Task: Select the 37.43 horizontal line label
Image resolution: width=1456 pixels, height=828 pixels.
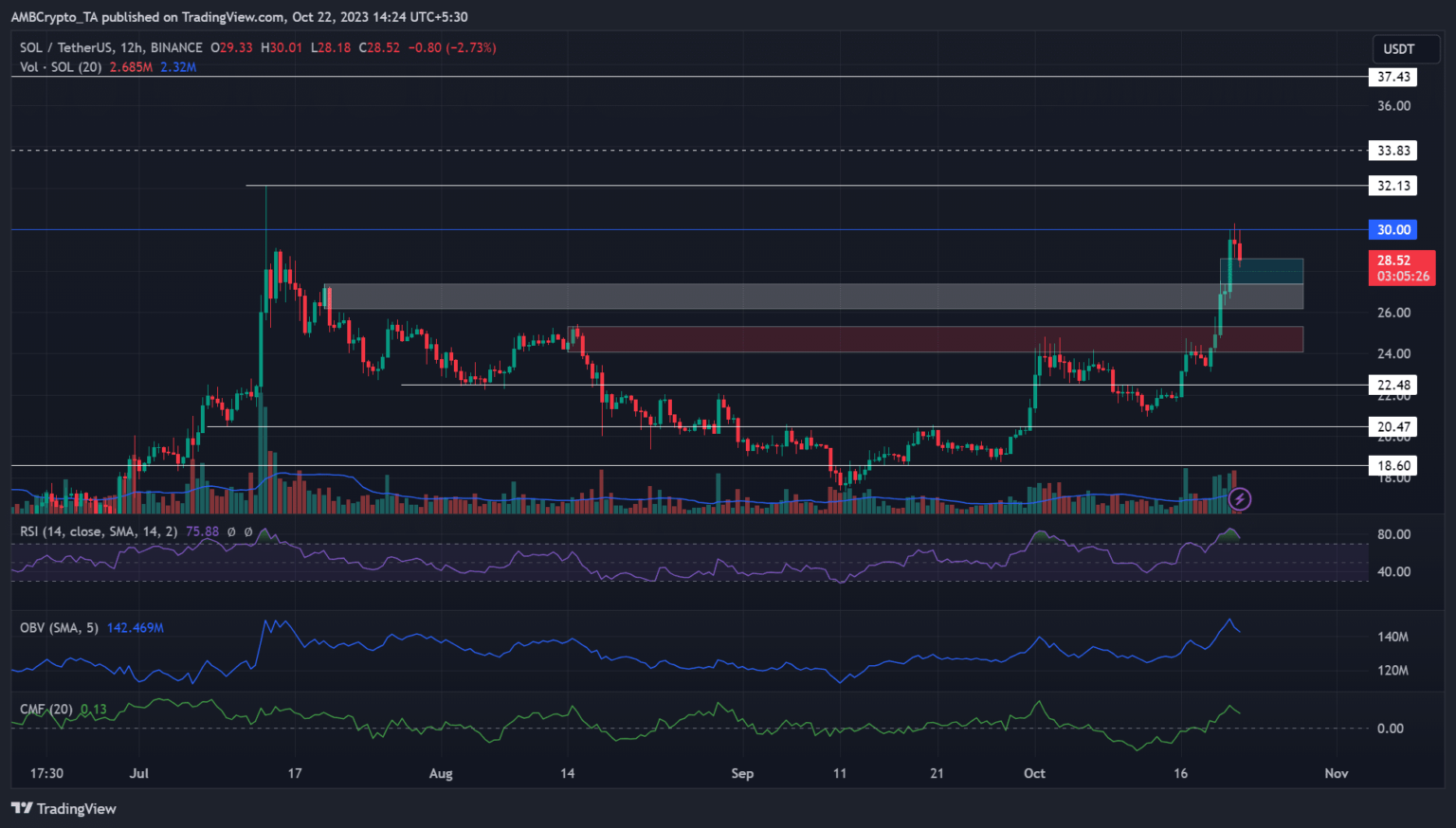Action: coord(1392,77)
